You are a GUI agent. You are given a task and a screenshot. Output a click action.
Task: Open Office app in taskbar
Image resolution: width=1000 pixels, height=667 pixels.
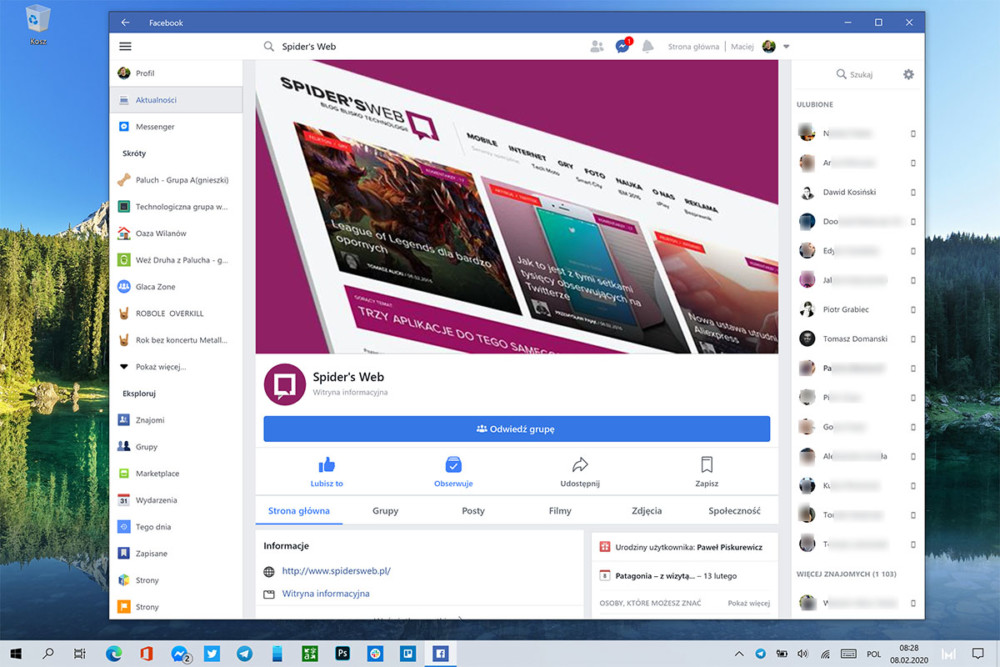pos(147,654)
